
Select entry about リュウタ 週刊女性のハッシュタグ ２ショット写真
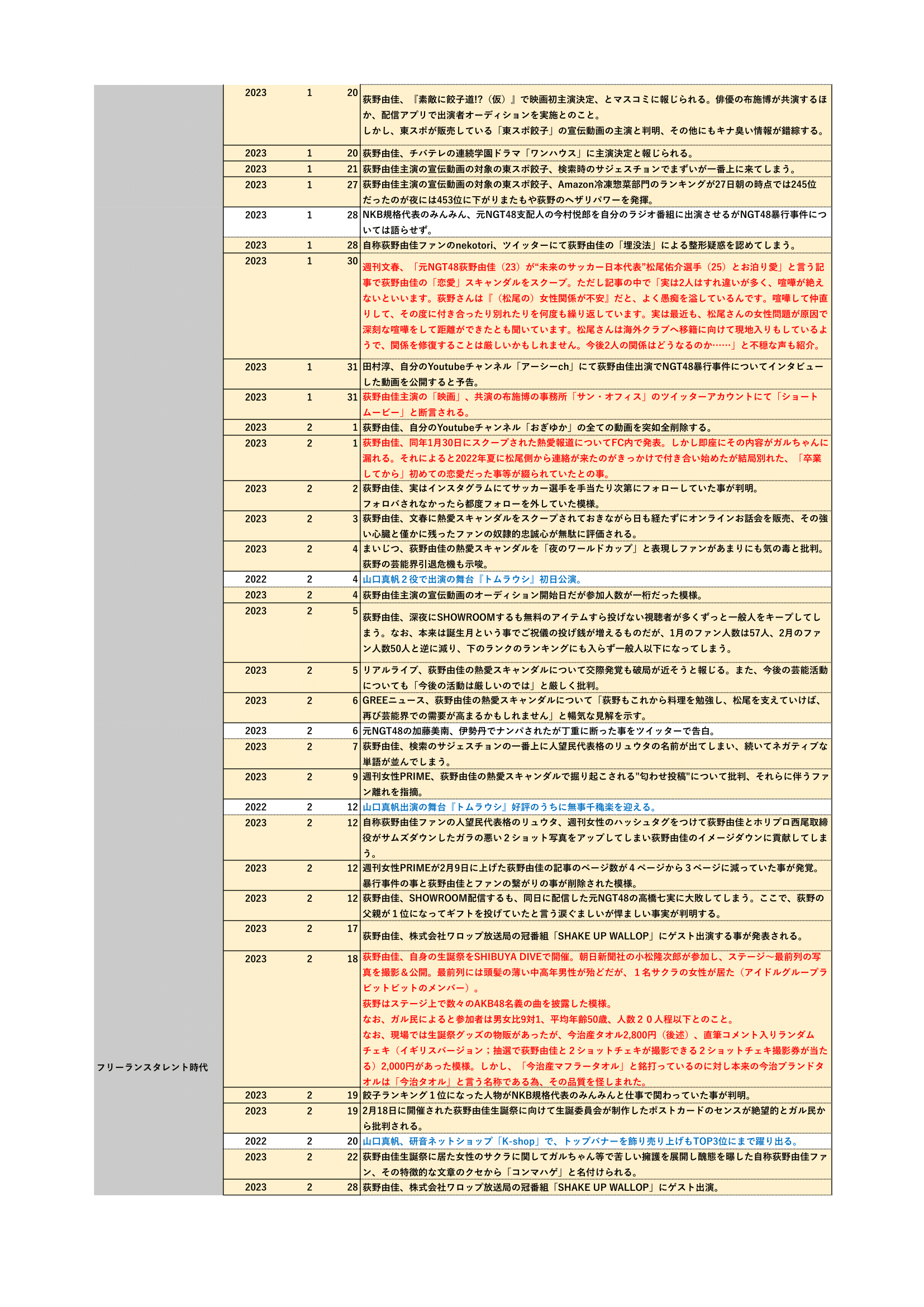(x=595, y=838)
